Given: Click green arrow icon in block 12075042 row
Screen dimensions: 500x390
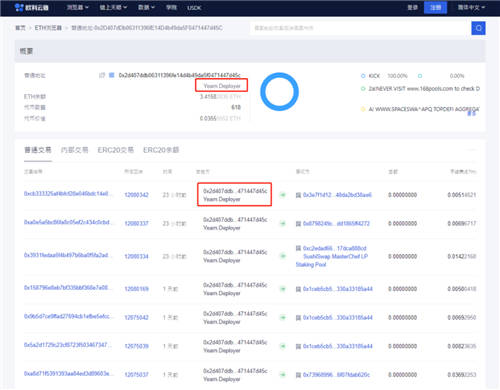Looking at the screenshot, I should [x=283, y=317].
